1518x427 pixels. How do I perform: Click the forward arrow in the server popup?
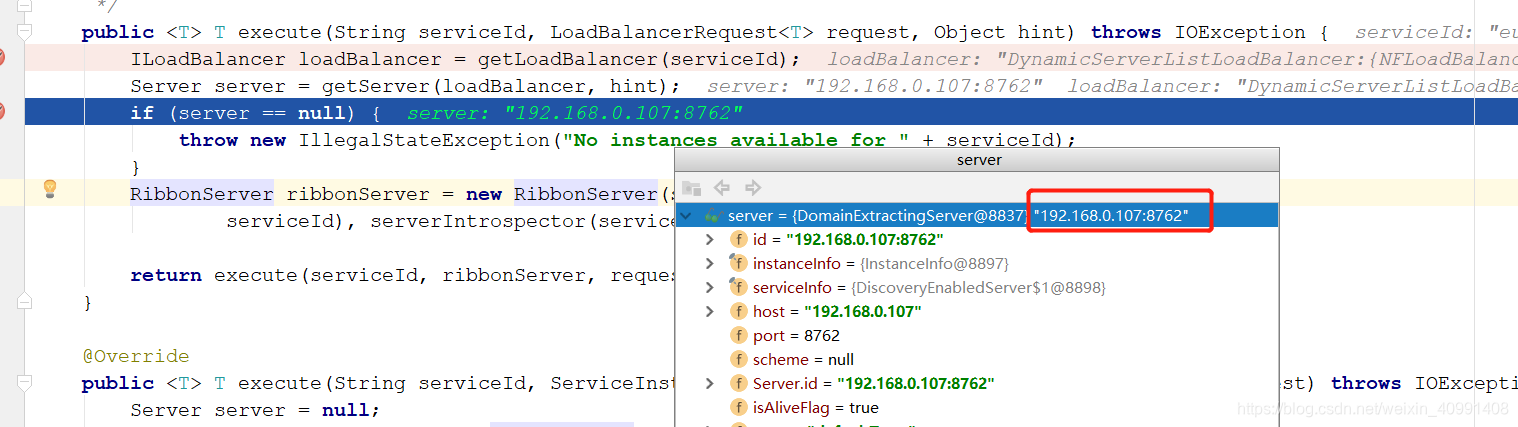[753, 187]
